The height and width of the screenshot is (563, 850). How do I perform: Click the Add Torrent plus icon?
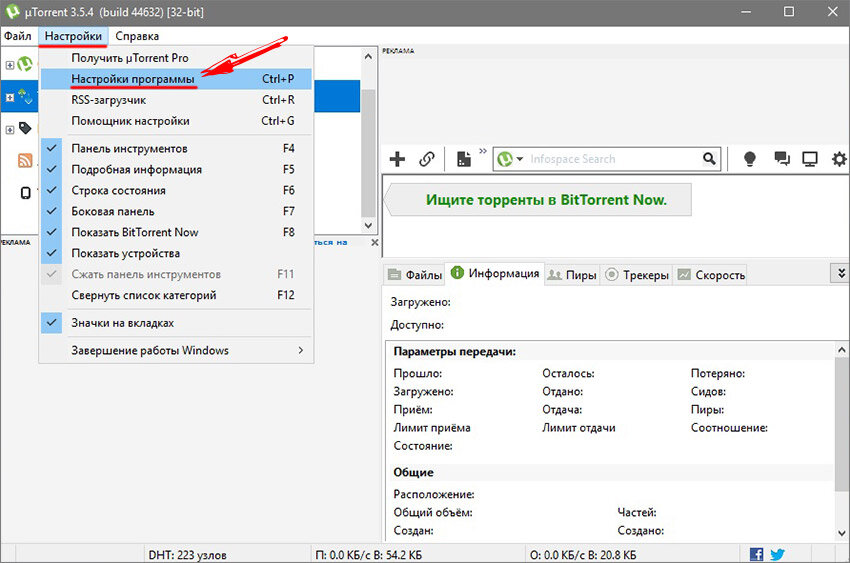397,159
